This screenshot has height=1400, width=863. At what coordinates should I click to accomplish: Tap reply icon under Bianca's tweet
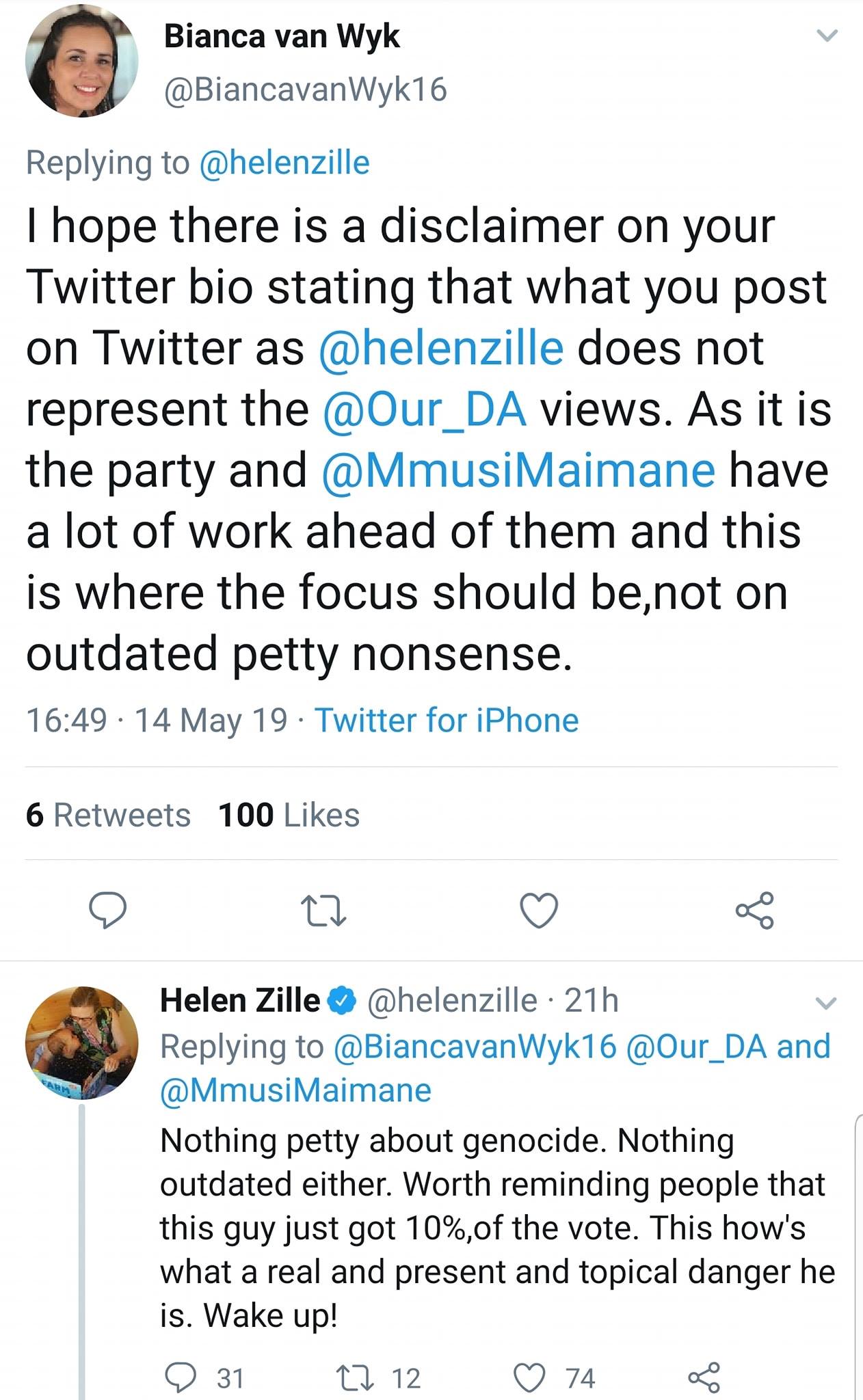click(107, 911)
